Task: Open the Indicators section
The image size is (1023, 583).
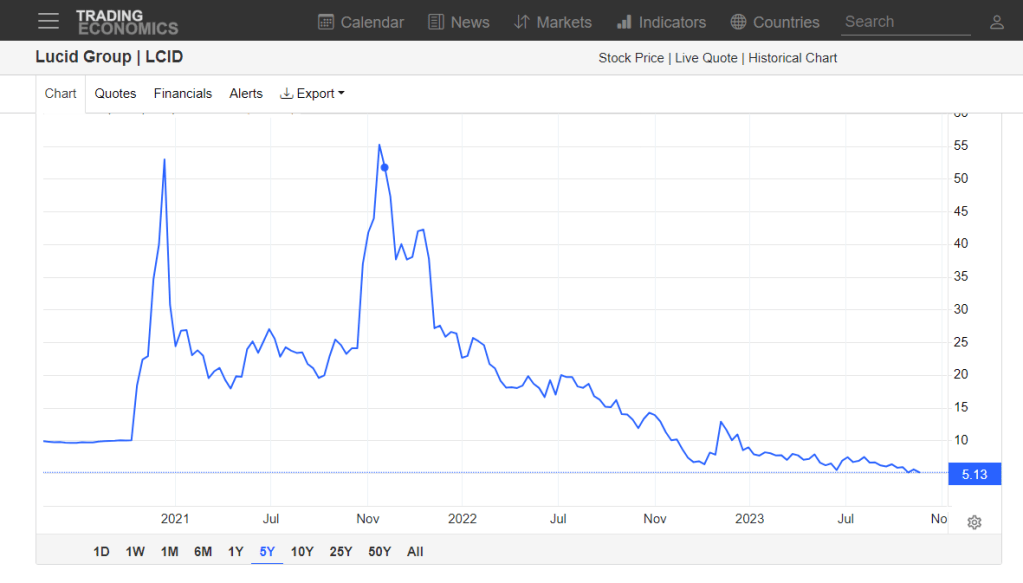Action: [x=661, y=22]
